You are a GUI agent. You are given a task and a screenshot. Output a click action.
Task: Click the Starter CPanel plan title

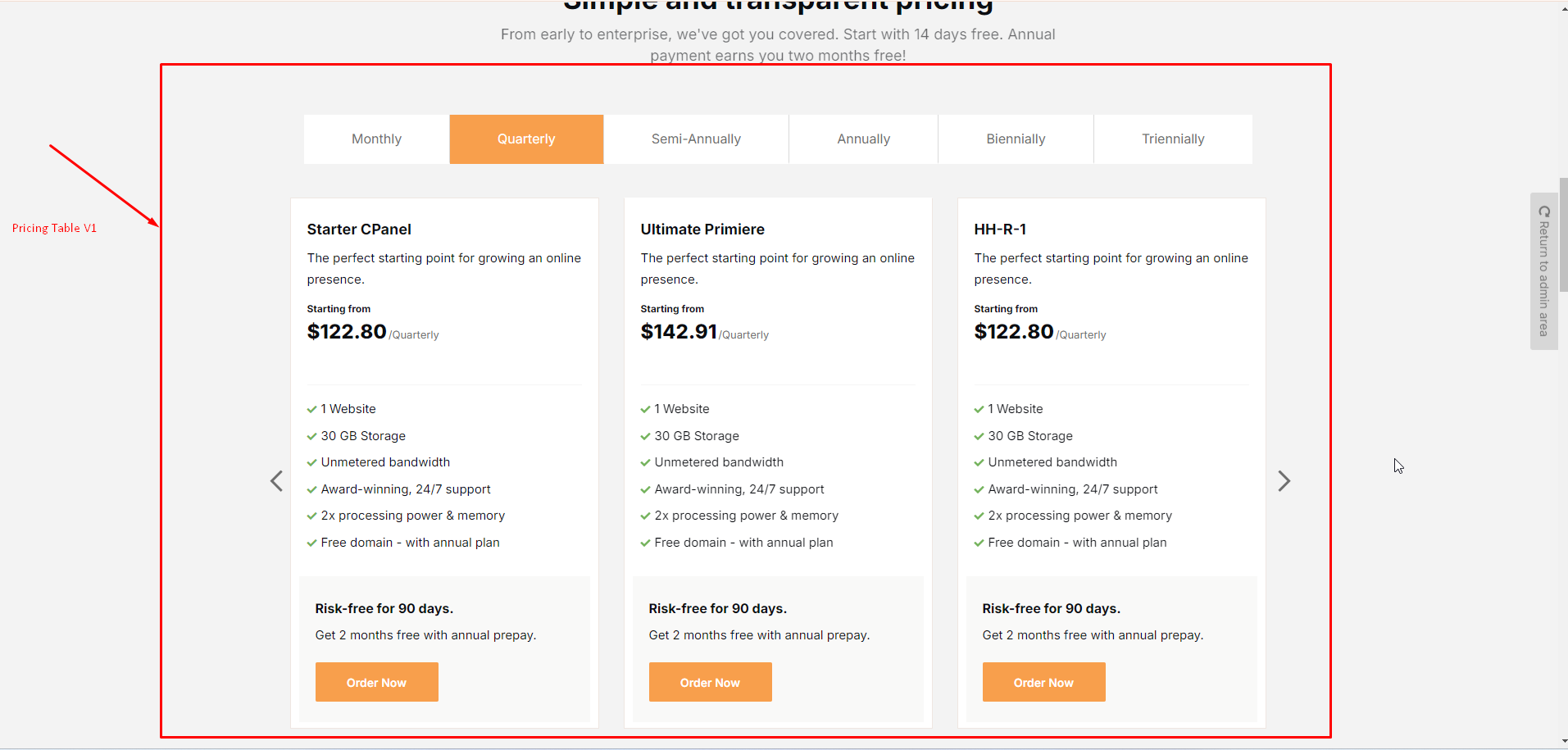pos(359,230)
